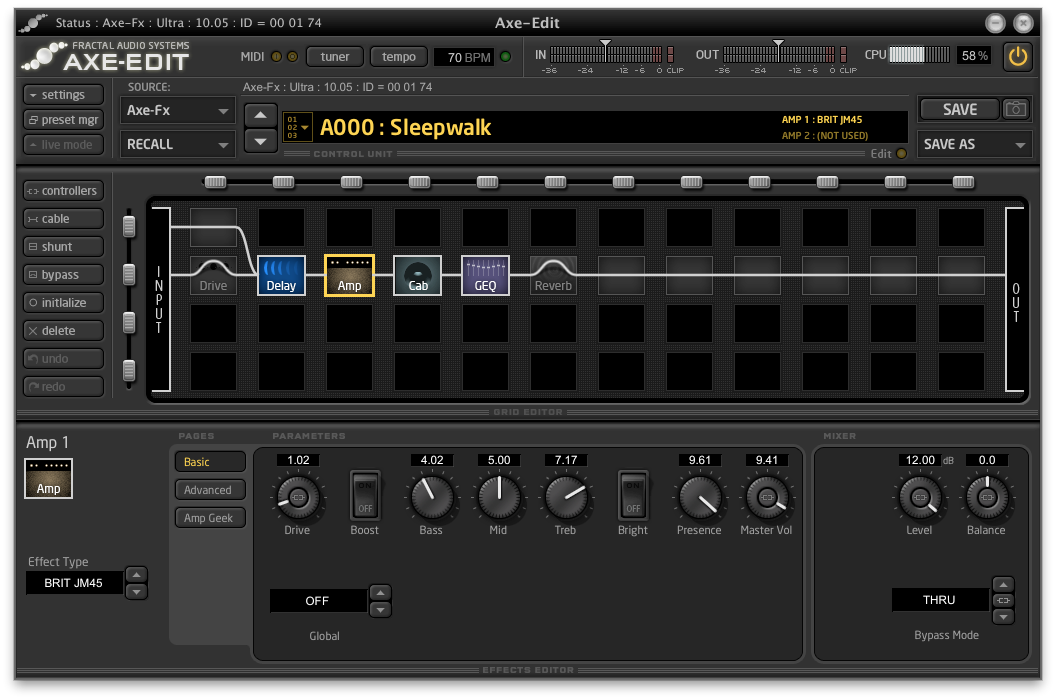Step Bypass Mode up from THRU
The width and height of the screenshot is (1056, 700).
pyautogui.click(x=1003, y=584)
